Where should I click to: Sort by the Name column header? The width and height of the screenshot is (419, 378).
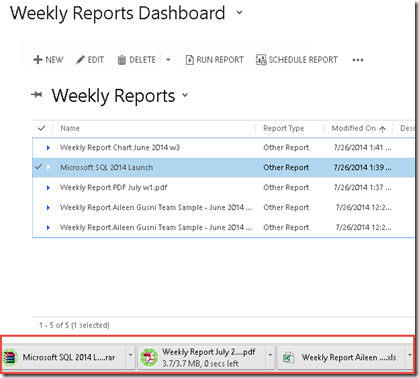(x=70, y=128)
